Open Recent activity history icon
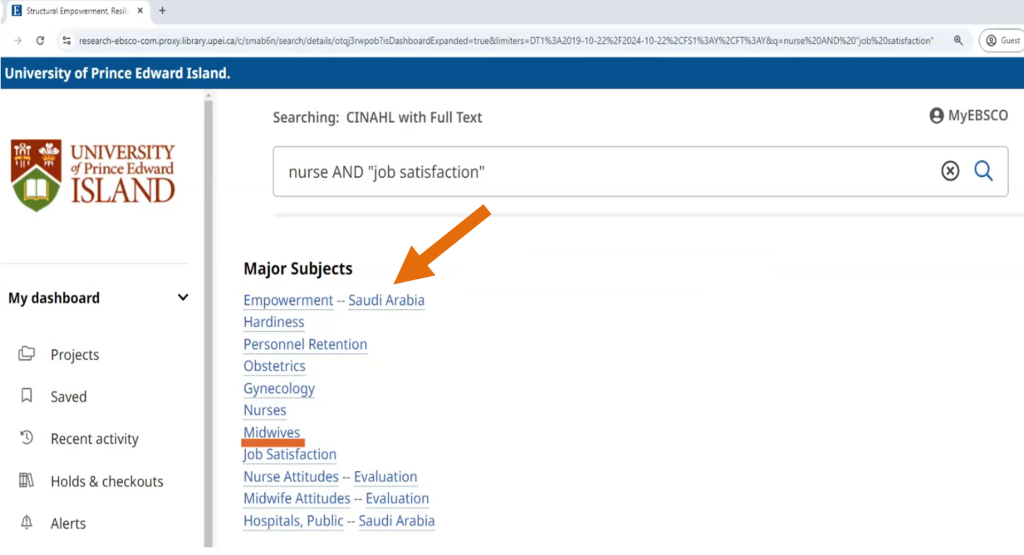The height and width of the screenshot is (555, 1024). pos(27,438)
